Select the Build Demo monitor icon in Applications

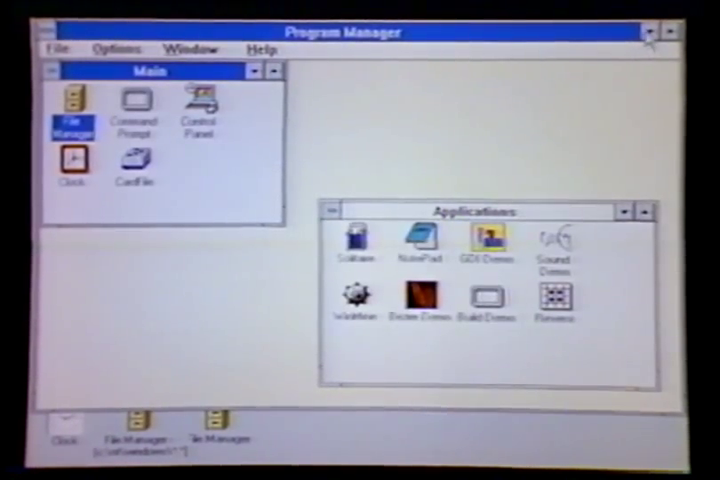pyautogui.click(x=488, y=297)
